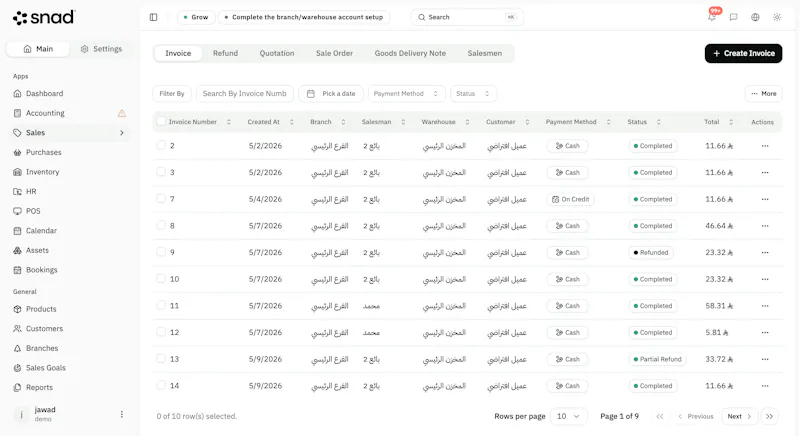The image size is (800, 436).
Task: Toggle the sun theme icon
Action: (777, 17)
